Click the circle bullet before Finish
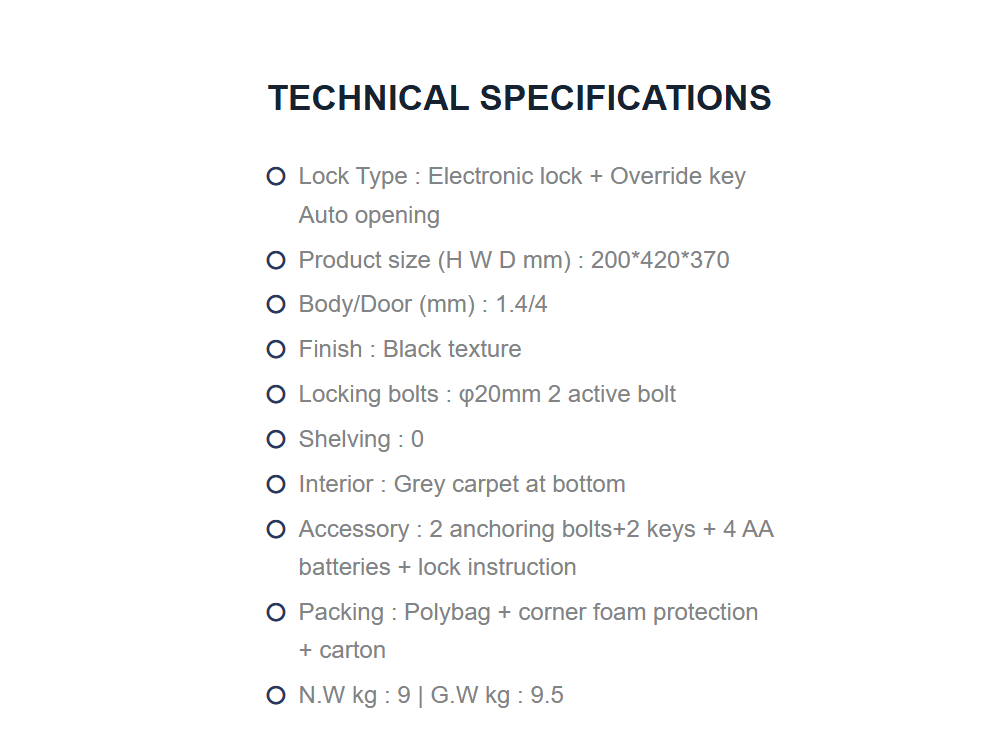987x750 pixels. [x=276, y=349]
